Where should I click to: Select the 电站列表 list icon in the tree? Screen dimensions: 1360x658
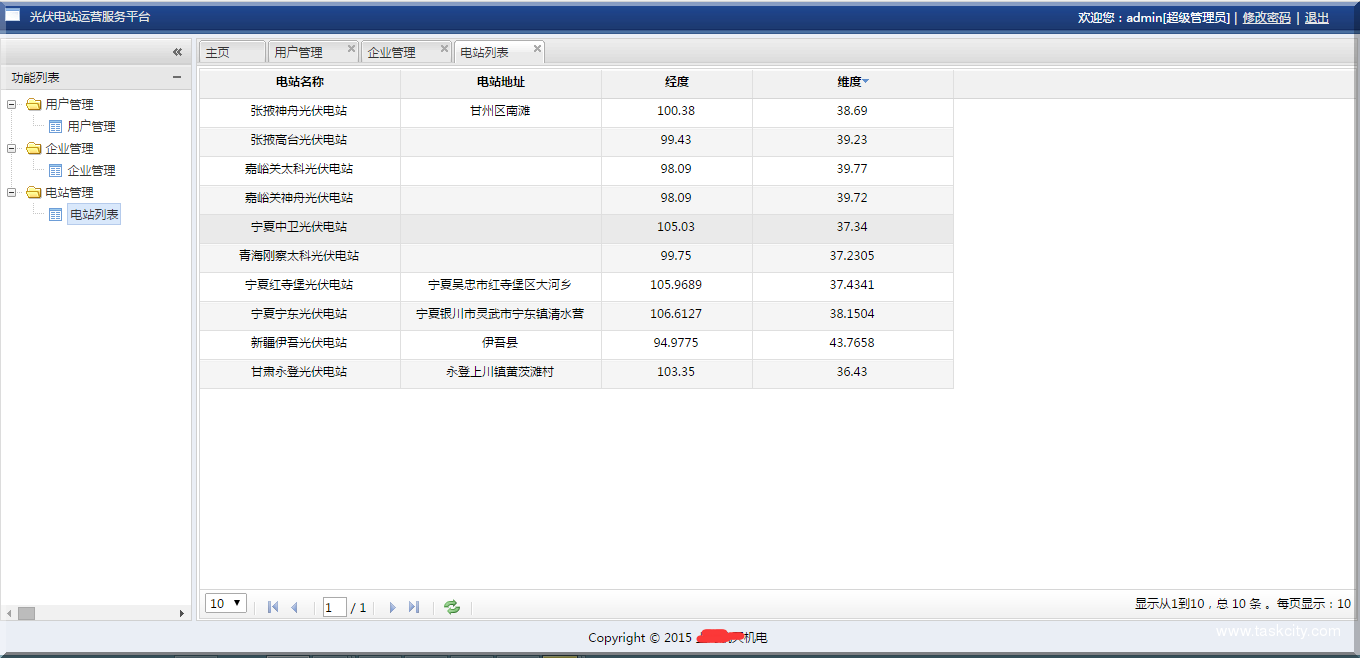[x=55, y=214]
